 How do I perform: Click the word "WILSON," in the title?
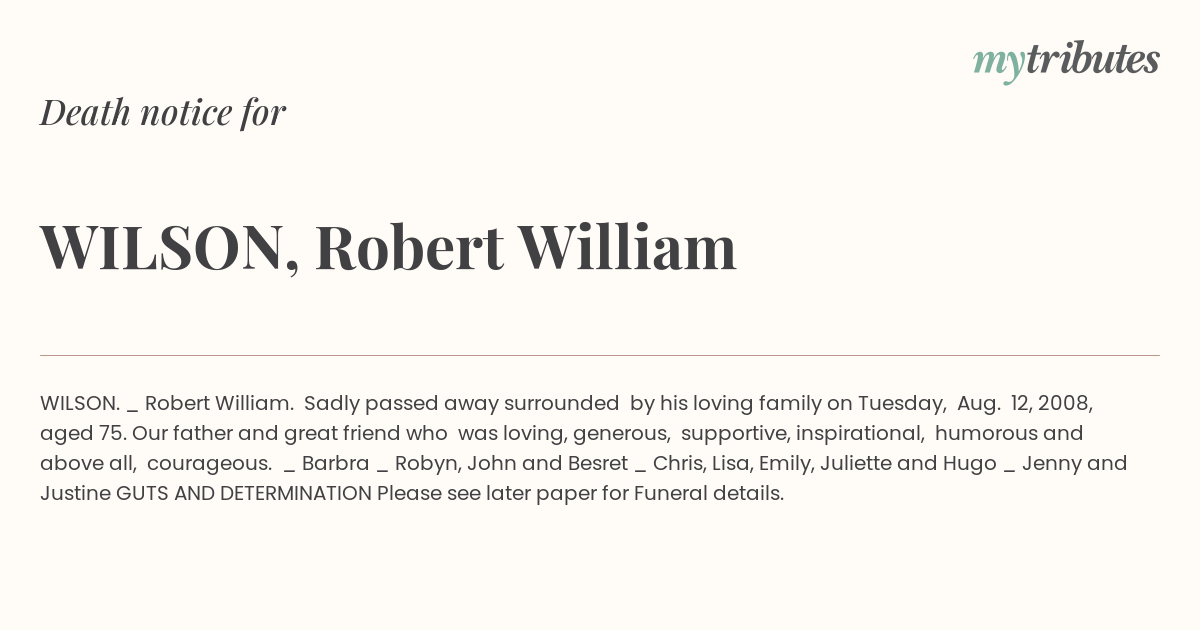click(x=170, y=248)
